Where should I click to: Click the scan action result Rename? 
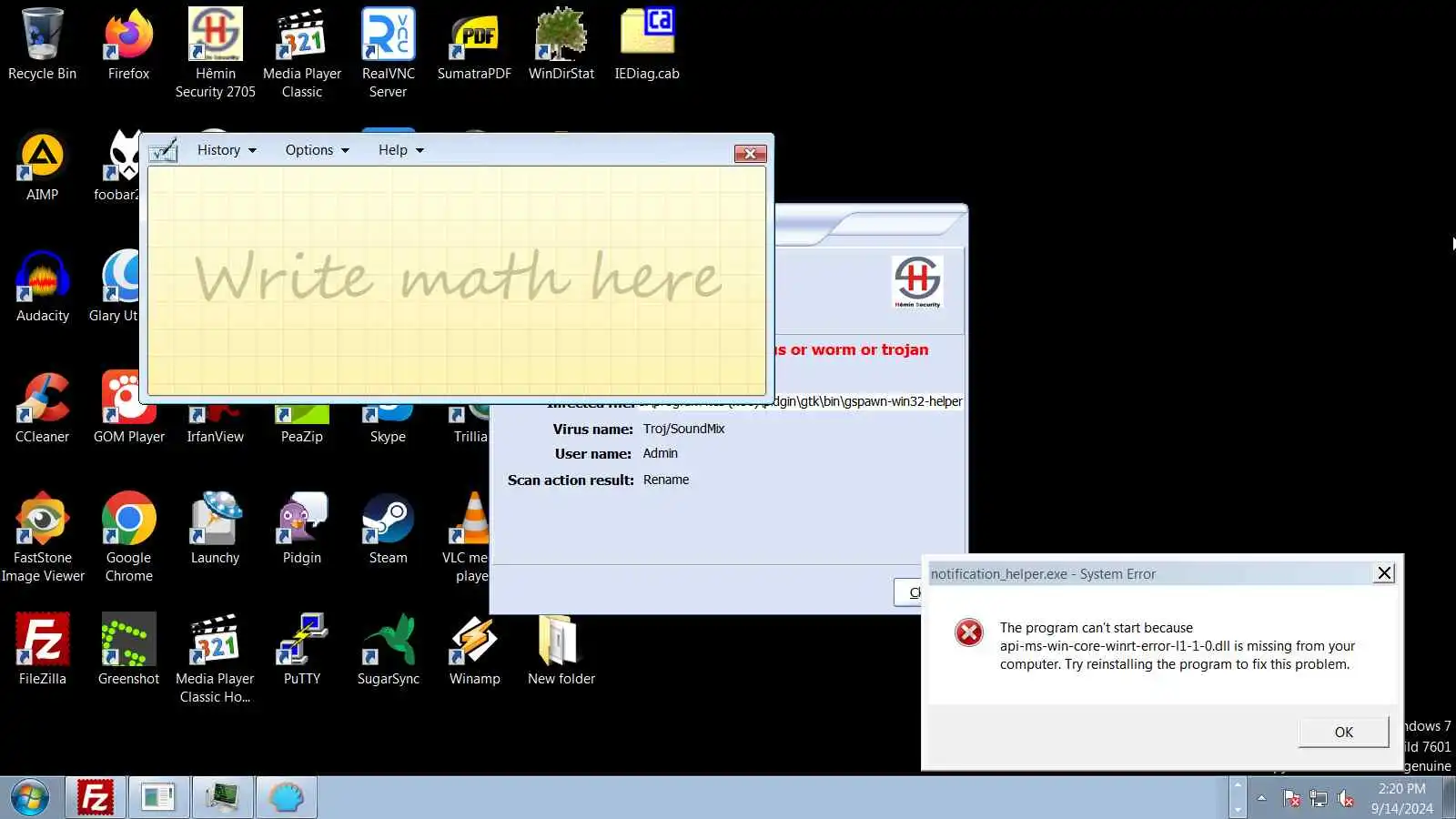[666, 480]
